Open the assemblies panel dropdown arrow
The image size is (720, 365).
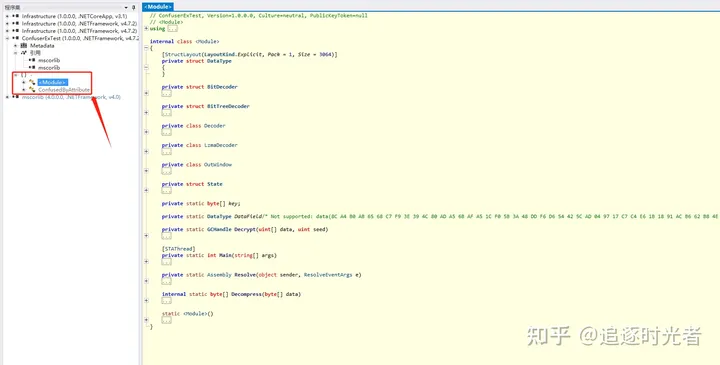coord(126,7)
